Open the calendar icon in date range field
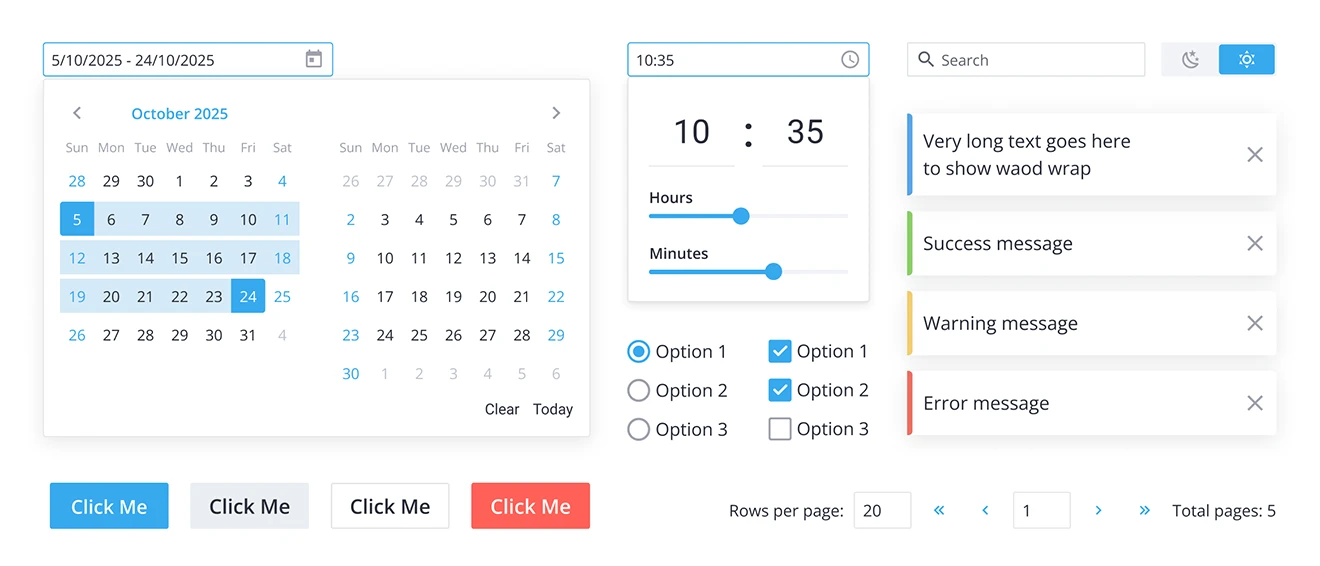 pos(314,59)
